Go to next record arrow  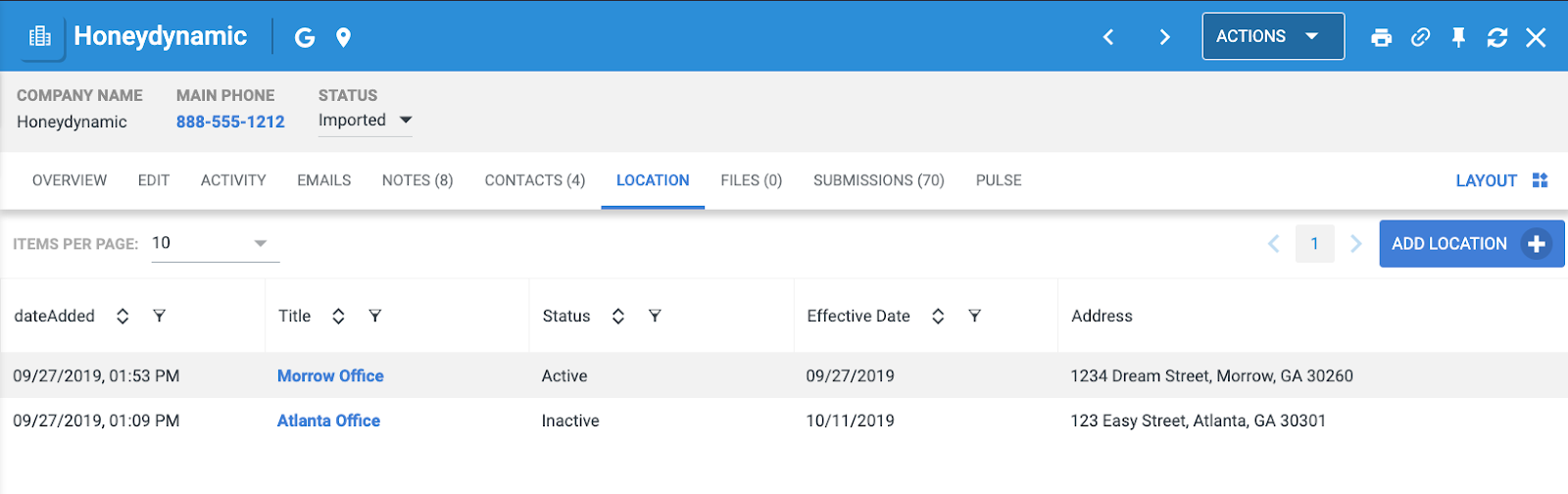pyautogui.click(x=1164, y=37)
